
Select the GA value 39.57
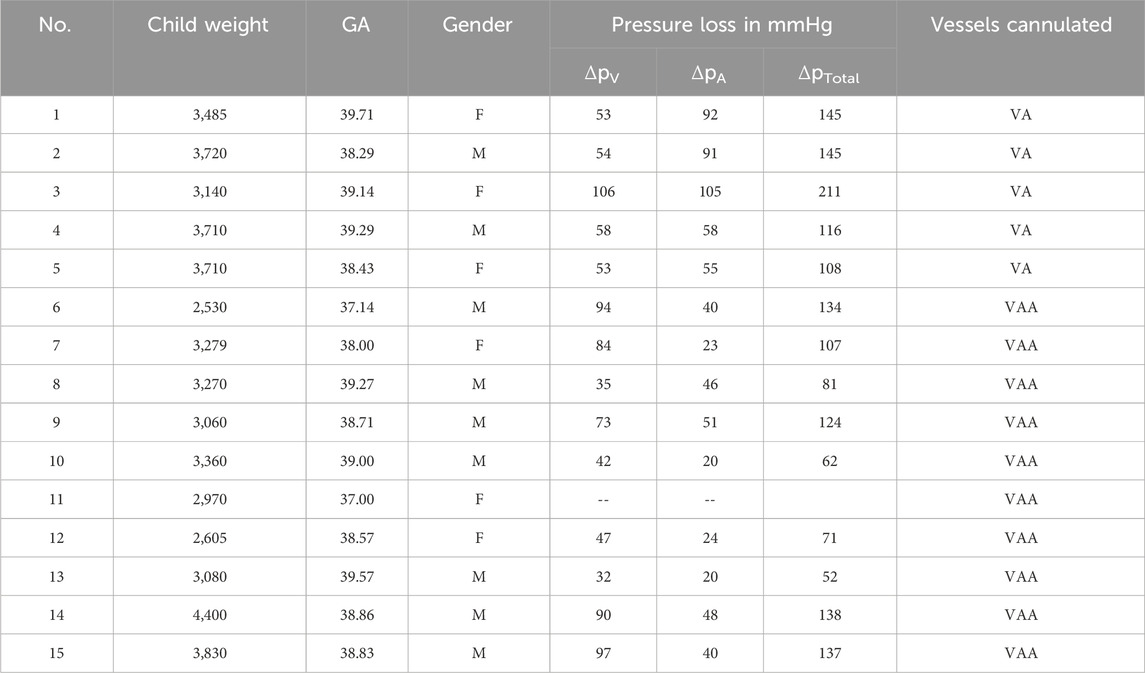click(x=356, y=577)
